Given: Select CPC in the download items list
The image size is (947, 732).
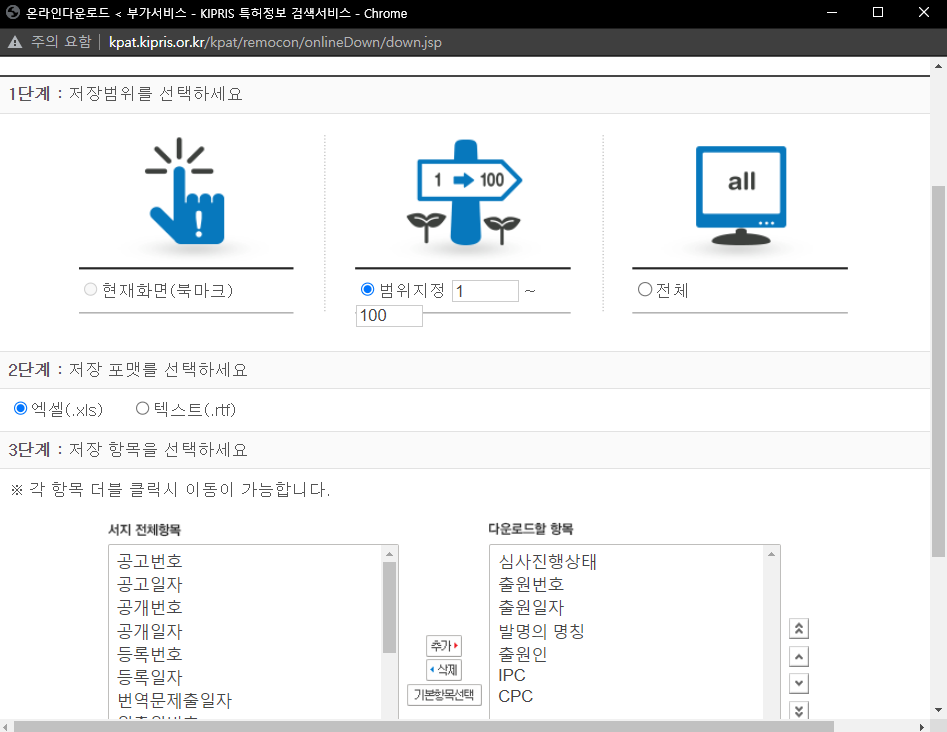Looking at the screenshot, I should [515, 696].
